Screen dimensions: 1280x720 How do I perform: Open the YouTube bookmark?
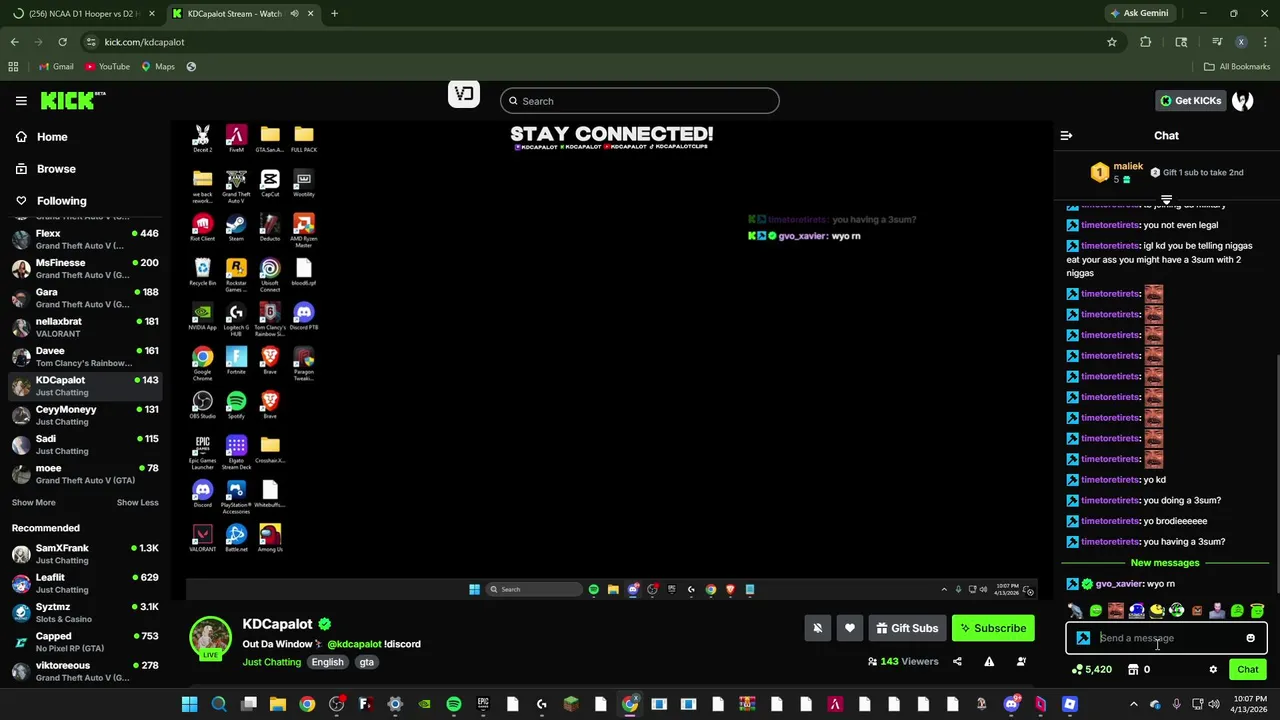107,66
